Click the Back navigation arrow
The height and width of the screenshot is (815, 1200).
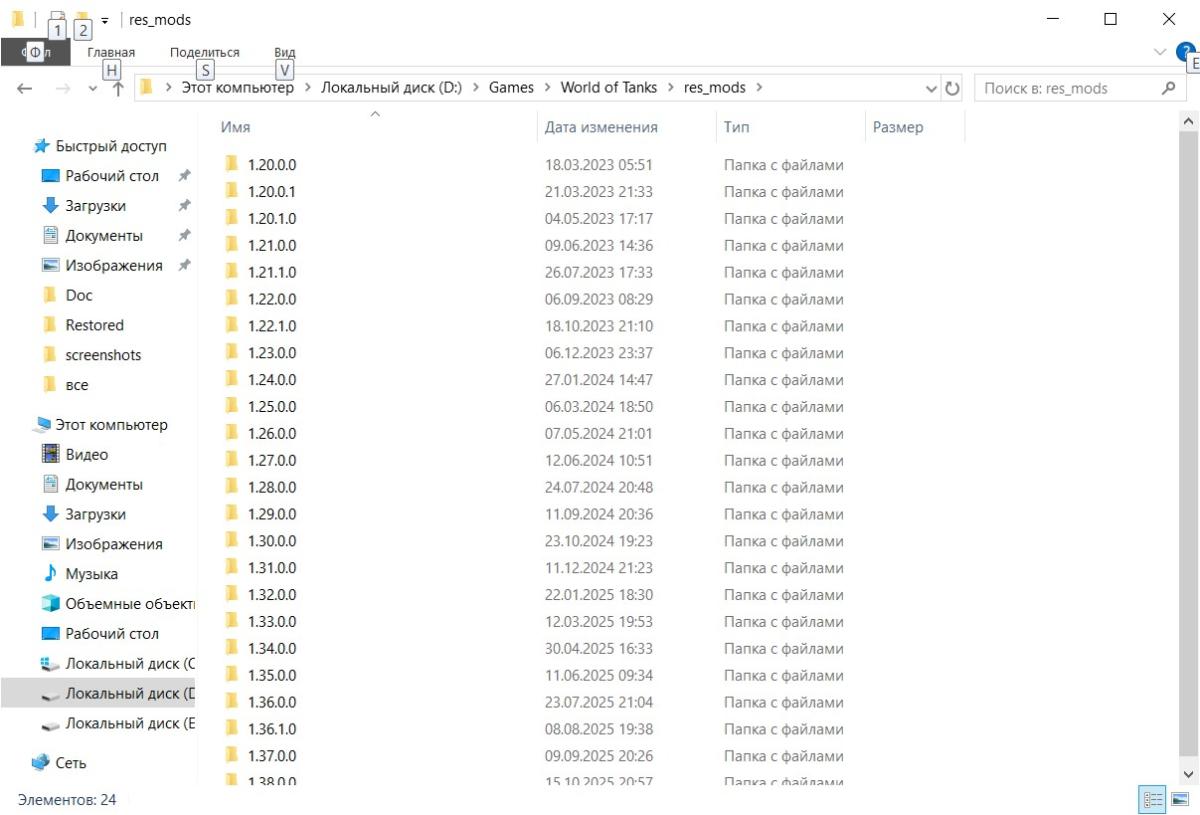pos(25,88)
